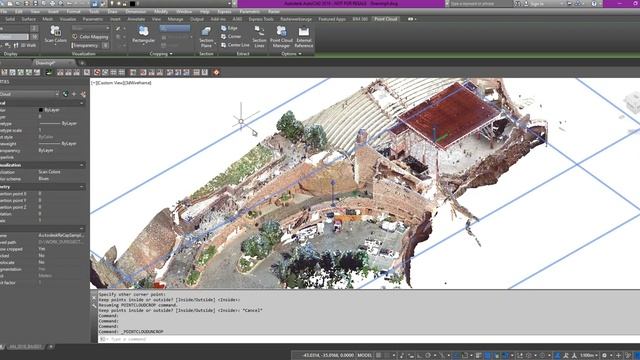The width and height of the screenshot is (640, 360).
Task: Toggle quick select icon in Properties palette
Action: (x=83, y=94)
